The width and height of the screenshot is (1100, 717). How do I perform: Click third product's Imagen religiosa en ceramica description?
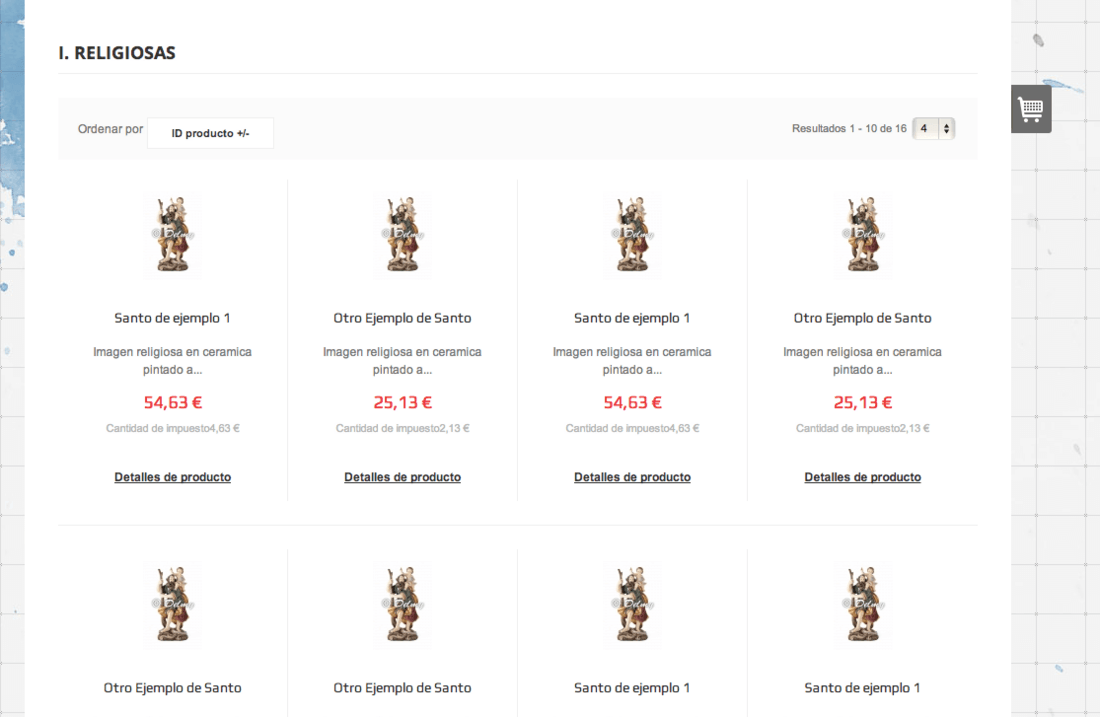pos(632,361)
